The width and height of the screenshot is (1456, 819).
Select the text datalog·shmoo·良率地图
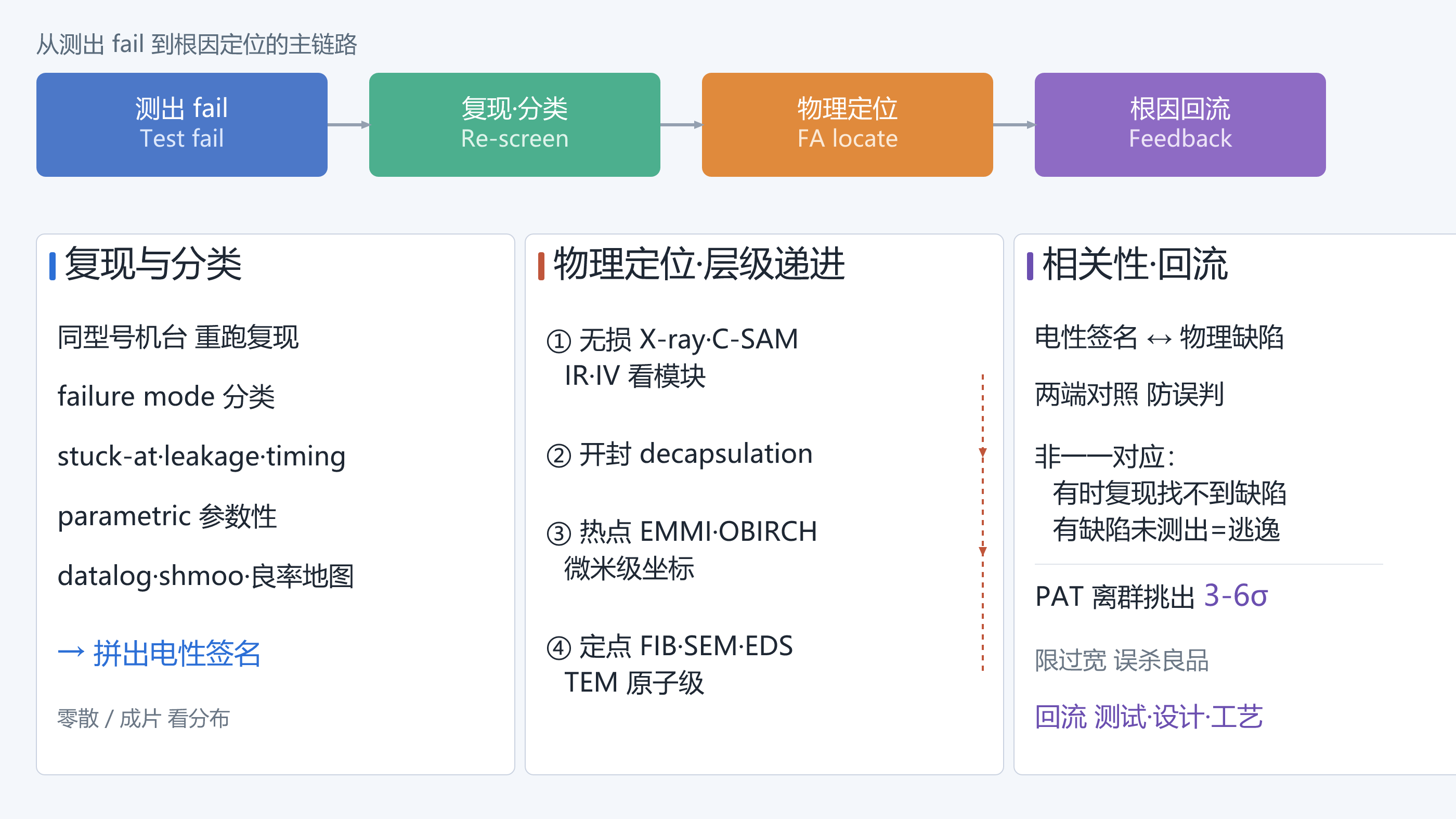point(206,576)
